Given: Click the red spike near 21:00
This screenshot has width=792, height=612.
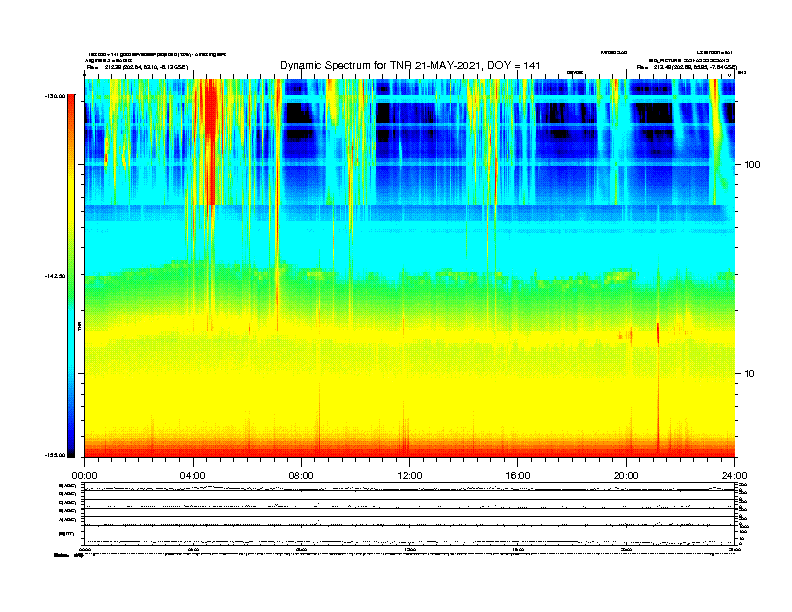Looking at the screenshot, I should coord(658,333).
